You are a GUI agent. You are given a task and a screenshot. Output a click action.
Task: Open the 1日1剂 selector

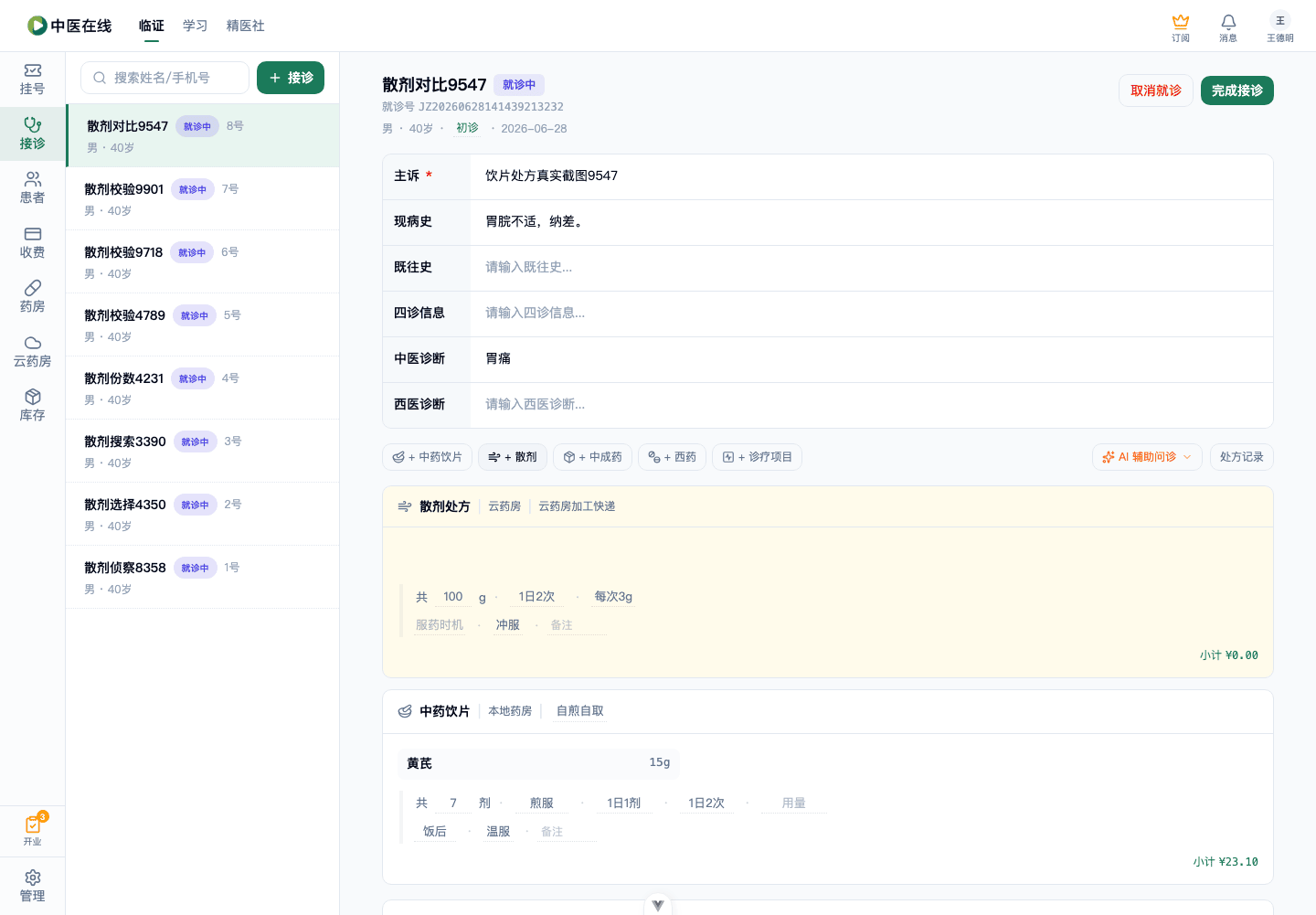click(624, 803)
